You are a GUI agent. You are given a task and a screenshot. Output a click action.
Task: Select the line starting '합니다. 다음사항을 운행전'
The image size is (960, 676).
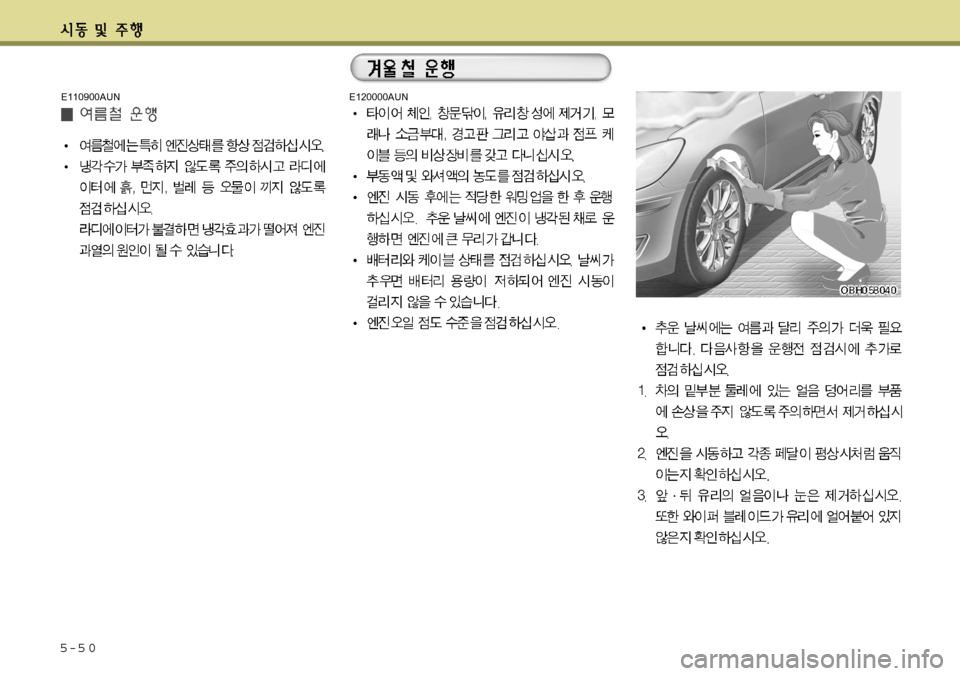(778, 349)
